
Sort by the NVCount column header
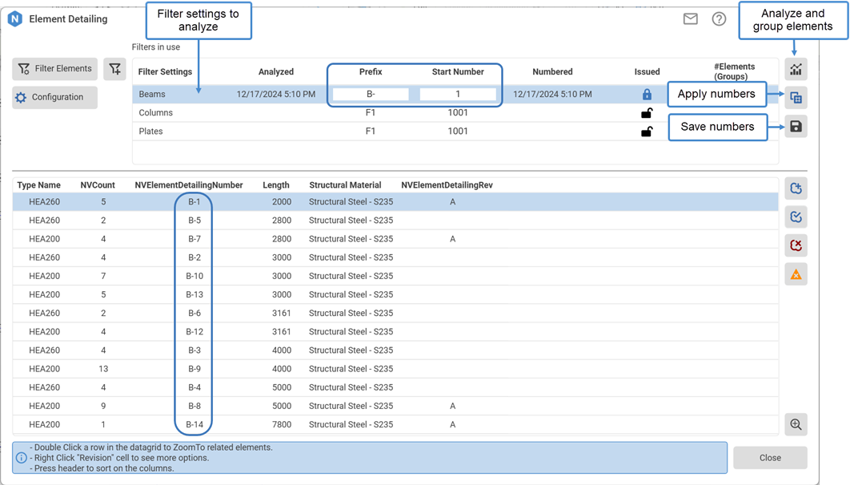(98, 185)
